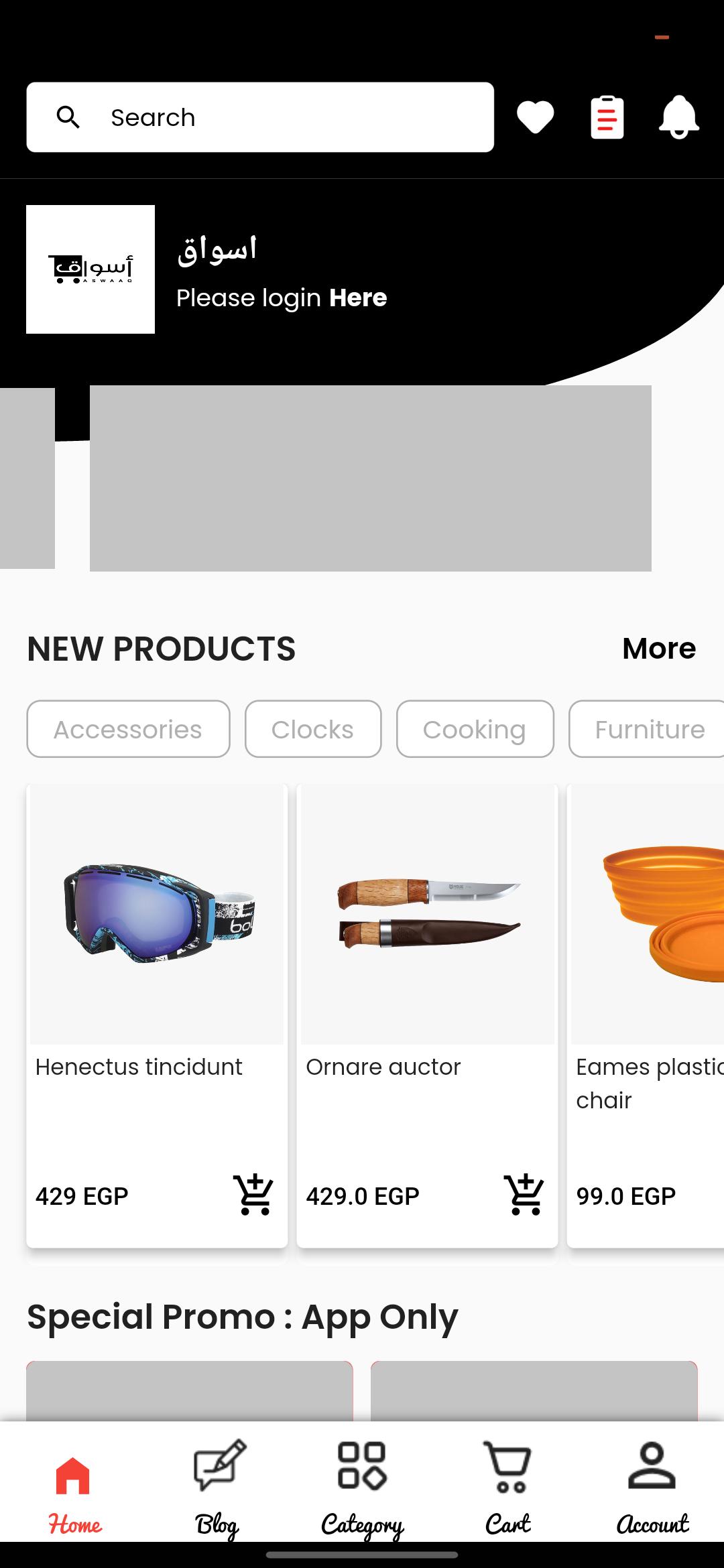Filter new products by Accessories
Viewport: 724px width, 1568px height.
128,729
